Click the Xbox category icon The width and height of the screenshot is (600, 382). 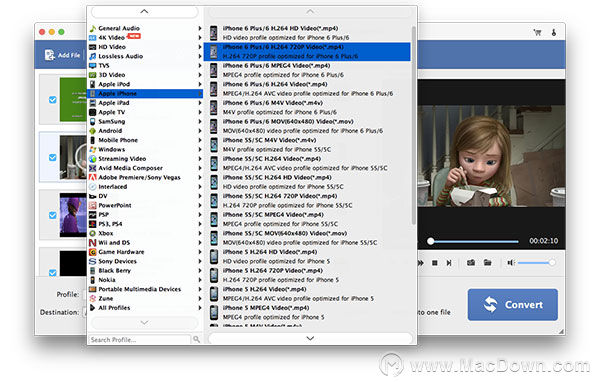tap(93, 233)
